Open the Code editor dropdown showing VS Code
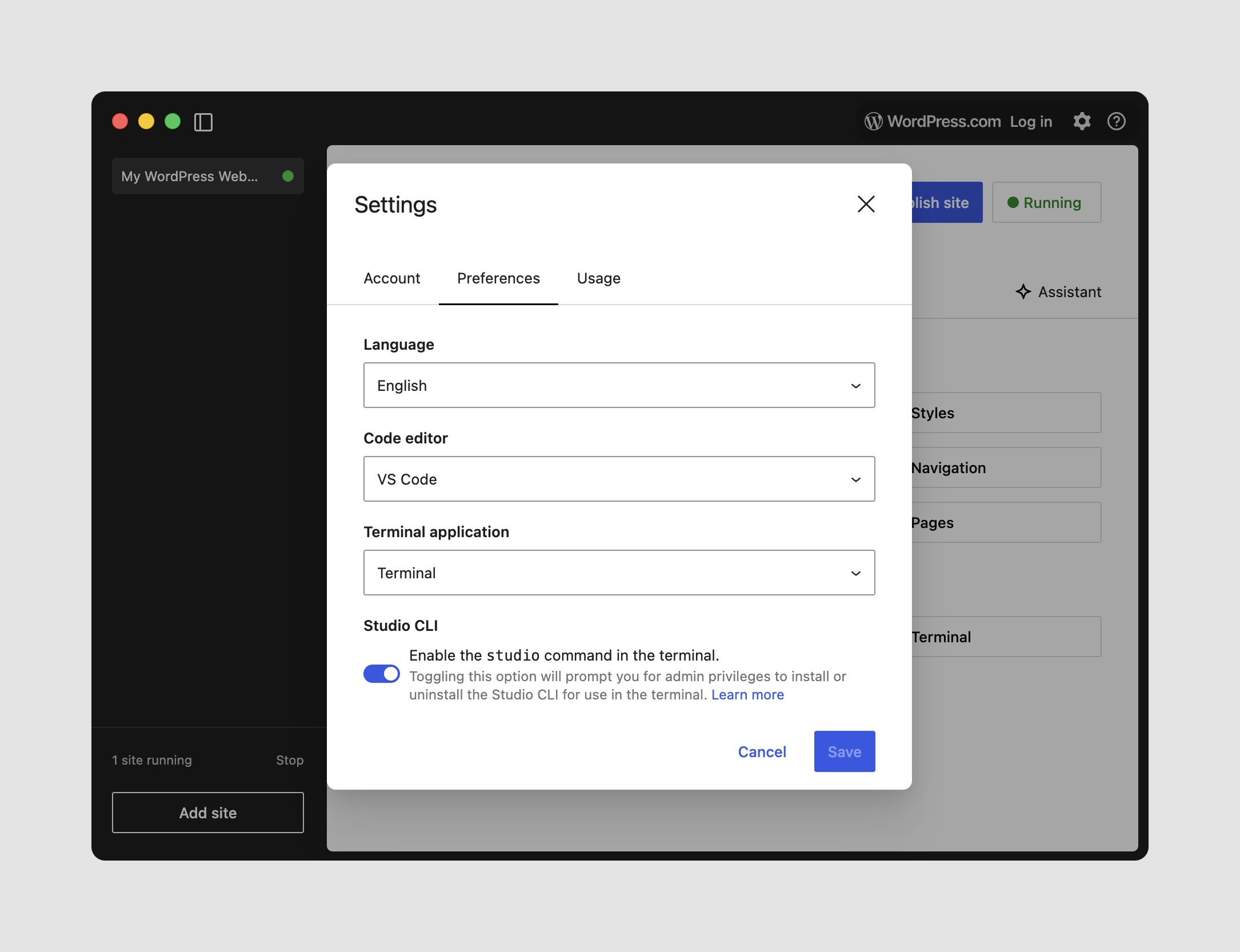Viewport: 1240px width, 952px height. 619,479
